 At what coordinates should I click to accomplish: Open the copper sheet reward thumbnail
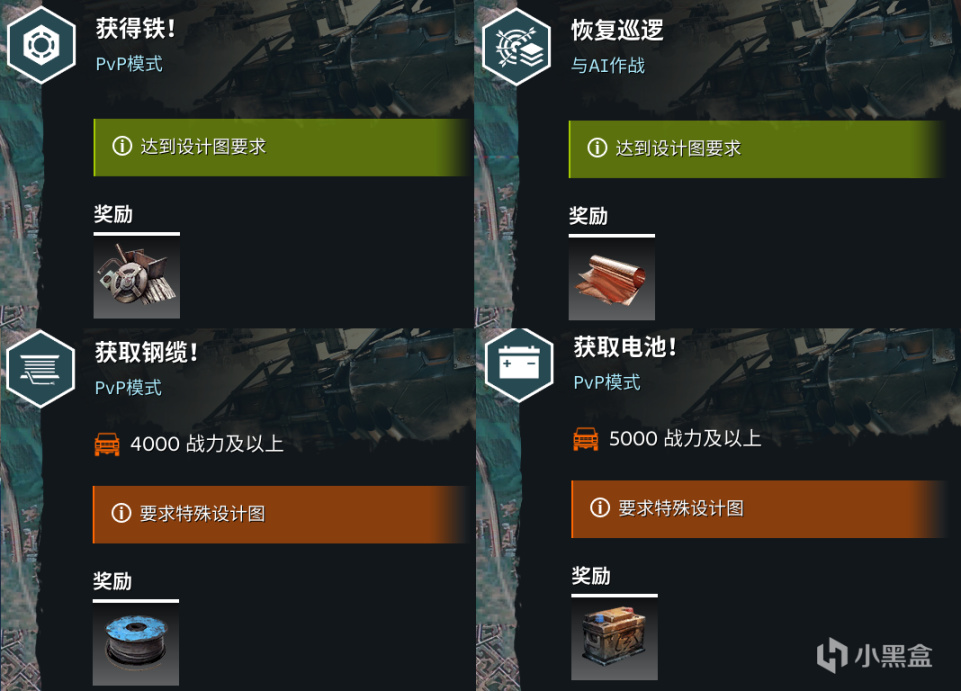pyautogui.click(x=612, y=280)
